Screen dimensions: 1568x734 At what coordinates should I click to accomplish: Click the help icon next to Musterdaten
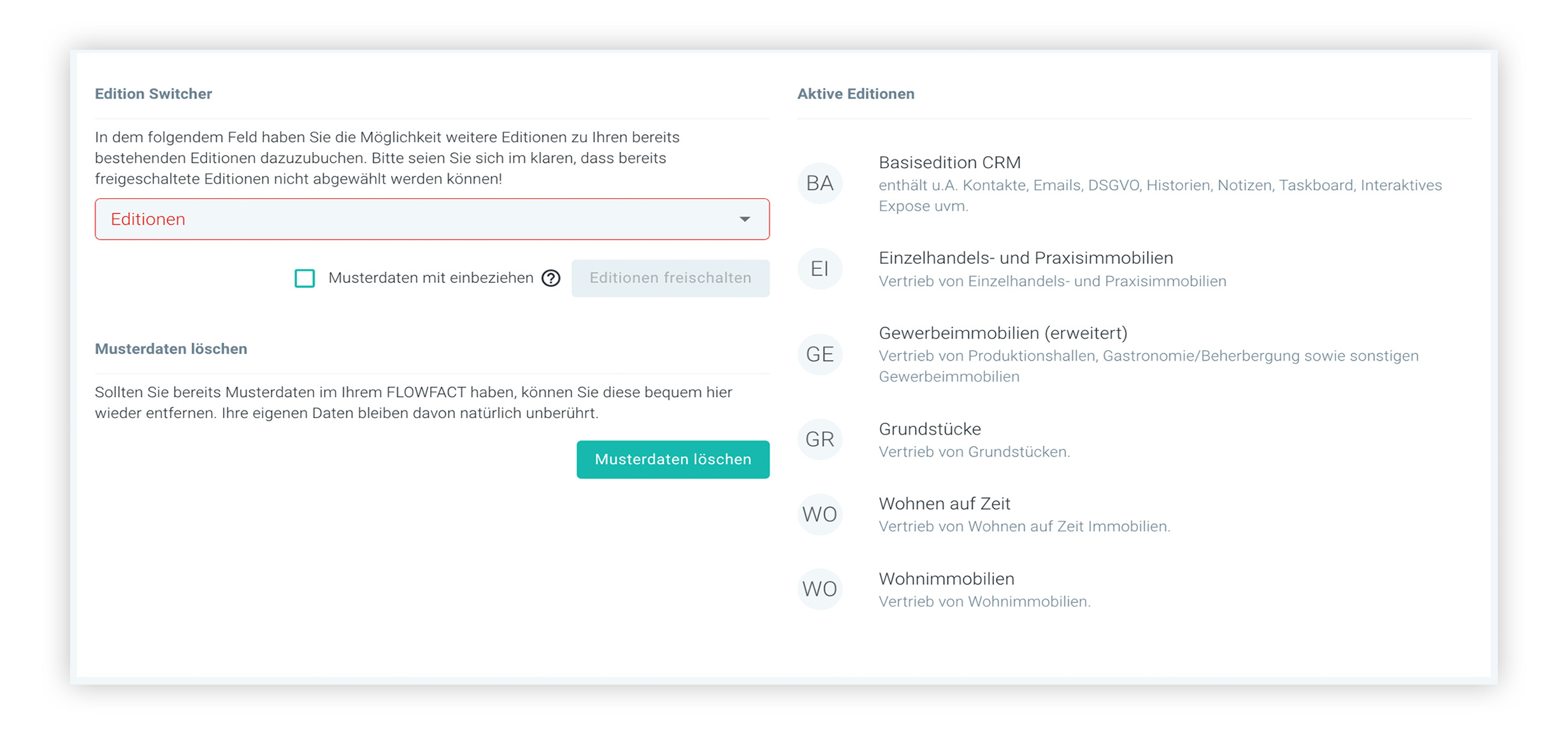(551, 278)
